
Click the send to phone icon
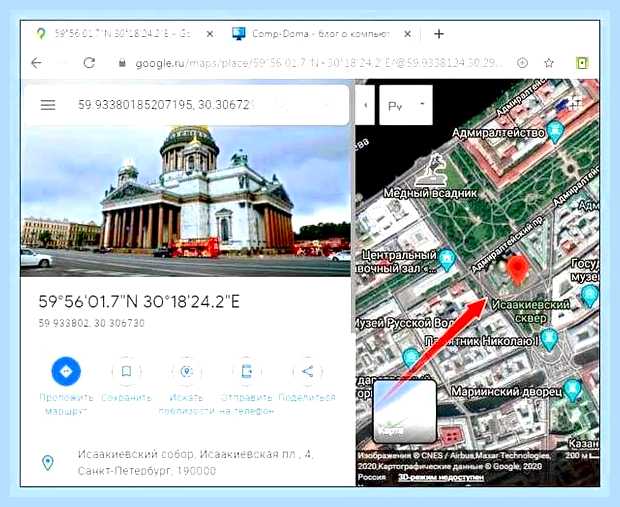pos(247,371)
